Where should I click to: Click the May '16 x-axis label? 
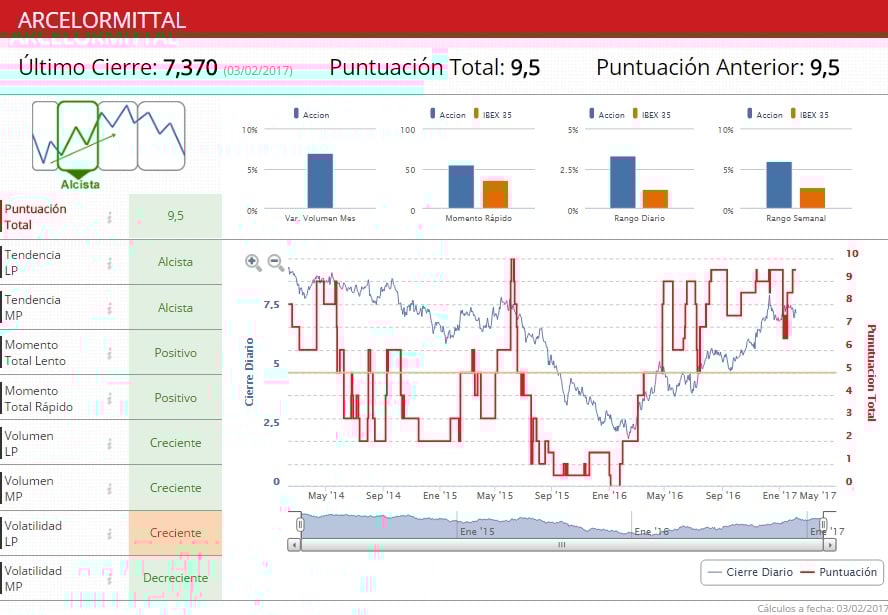click(x=664, y=496)
